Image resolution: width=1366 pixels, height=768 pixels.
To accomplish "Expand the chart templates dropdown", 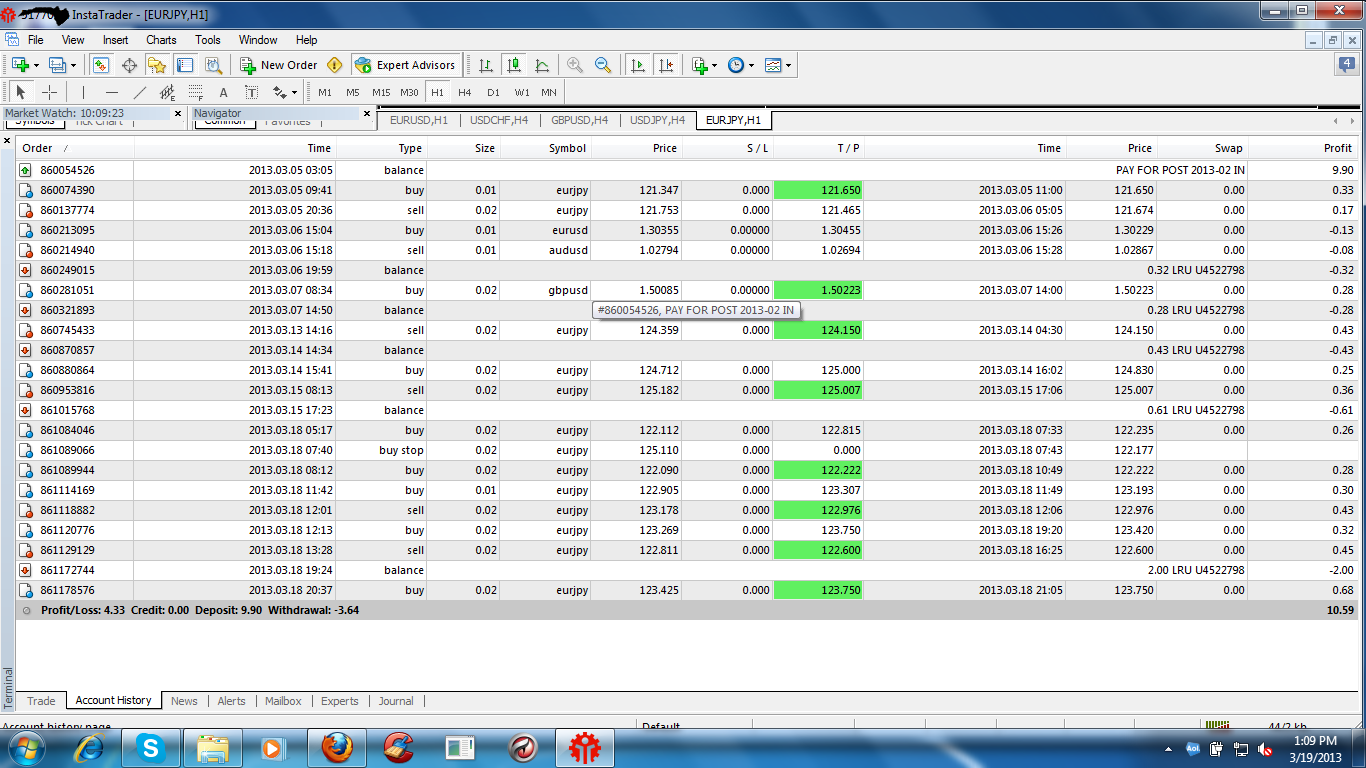I will click(x=789, y=65).
